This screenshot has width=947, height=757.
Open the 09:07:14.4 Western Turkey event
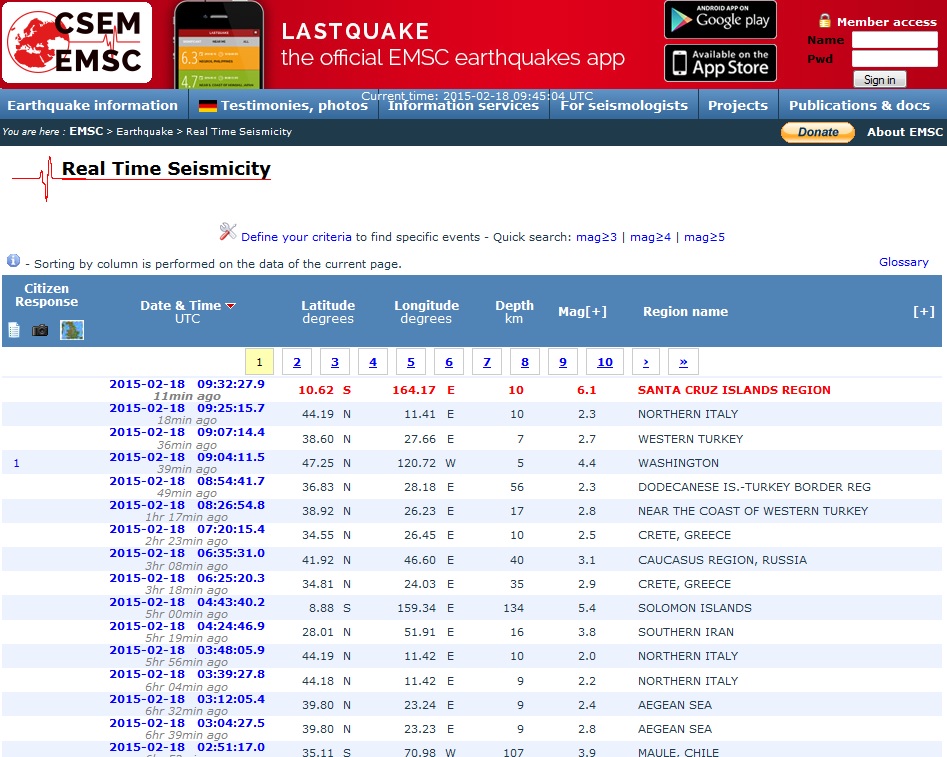(187, 432)
